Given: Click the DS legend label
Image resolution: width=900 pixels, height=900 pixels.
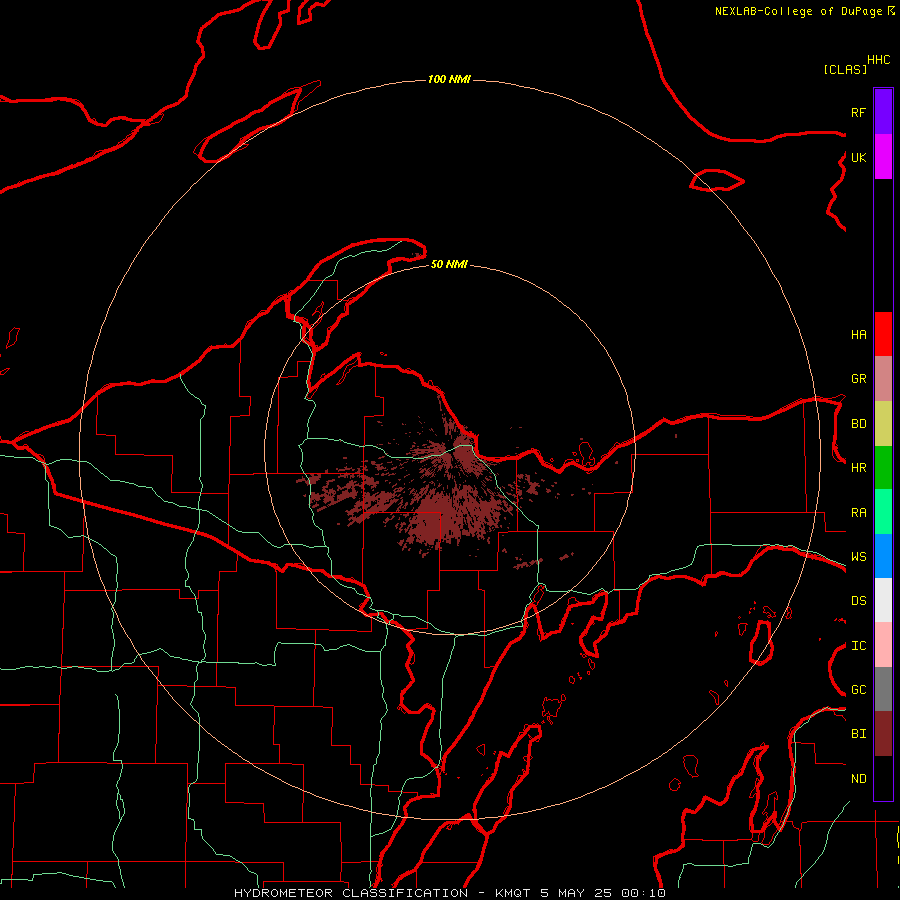Looking at the screenshot, I should point(858,601).
